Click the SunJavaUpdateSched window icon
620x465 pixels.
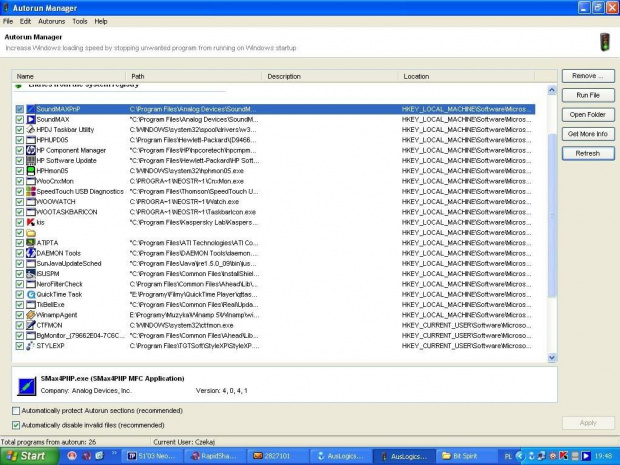(31, 263)
